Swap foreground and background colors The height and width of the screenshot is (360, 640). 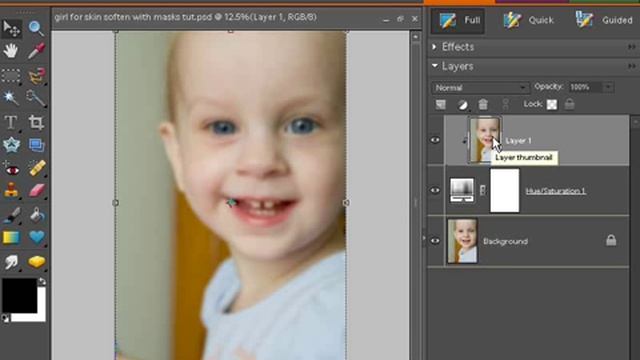pos(42,282)
